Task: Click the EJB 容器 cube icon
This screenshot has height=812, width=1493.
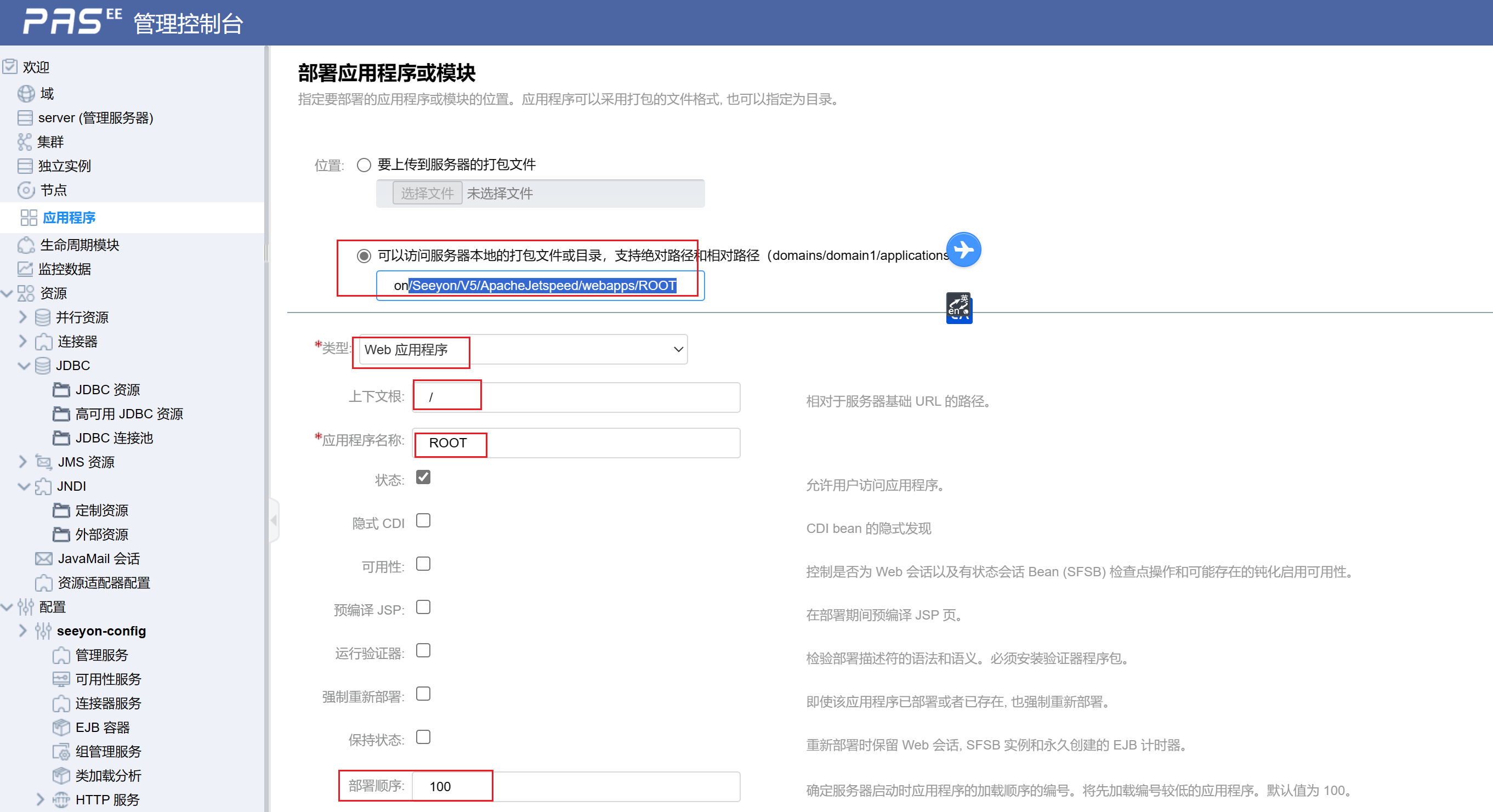Action: [x=61, y=727]
